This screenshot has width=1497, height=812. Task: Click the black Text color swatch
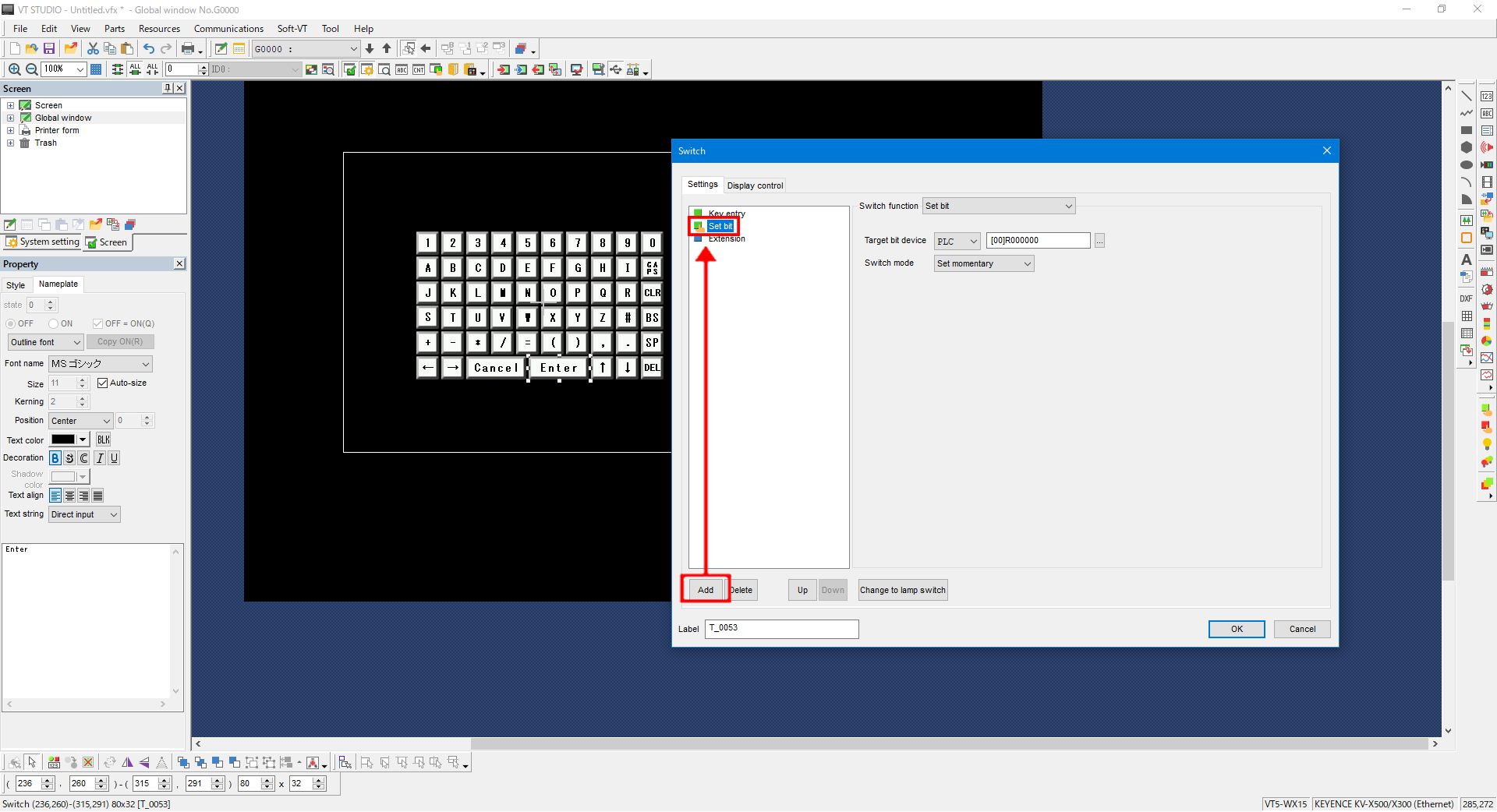click(x=63, y=440)
